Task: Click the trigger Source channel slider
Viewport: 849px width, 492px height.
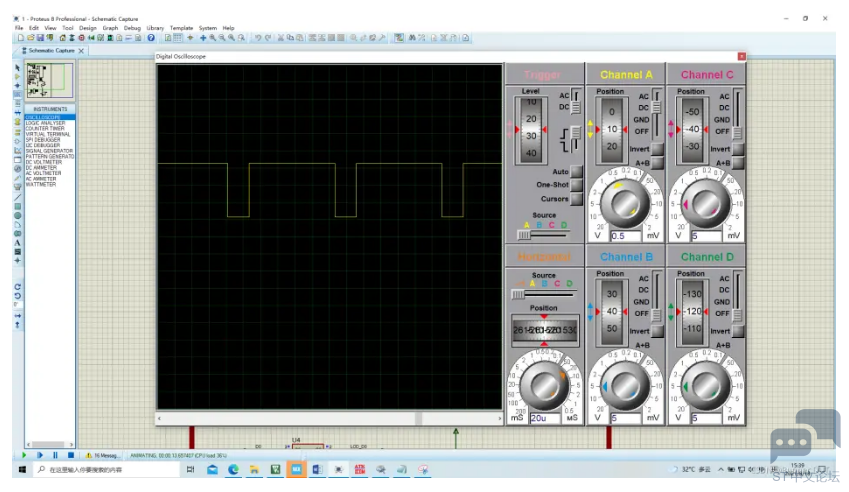Action: pos(543,235)
